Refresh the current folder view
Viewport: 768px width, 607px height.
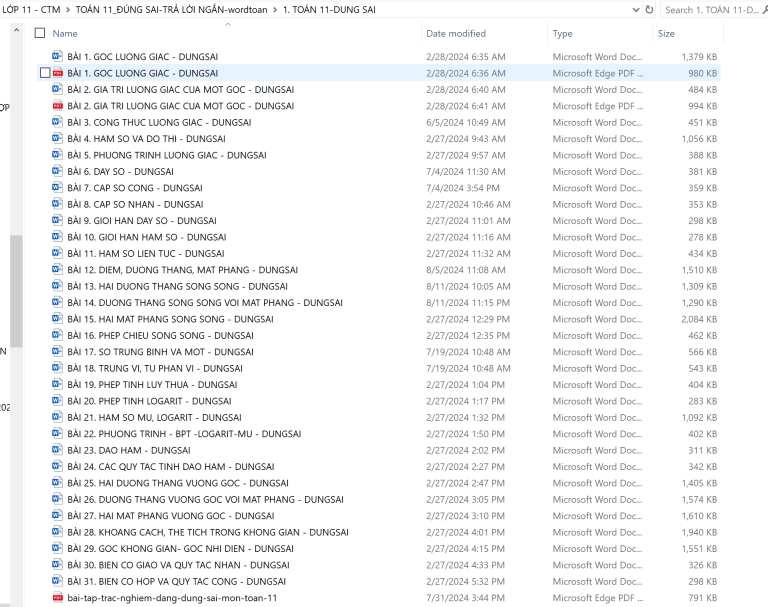point(649,9)
